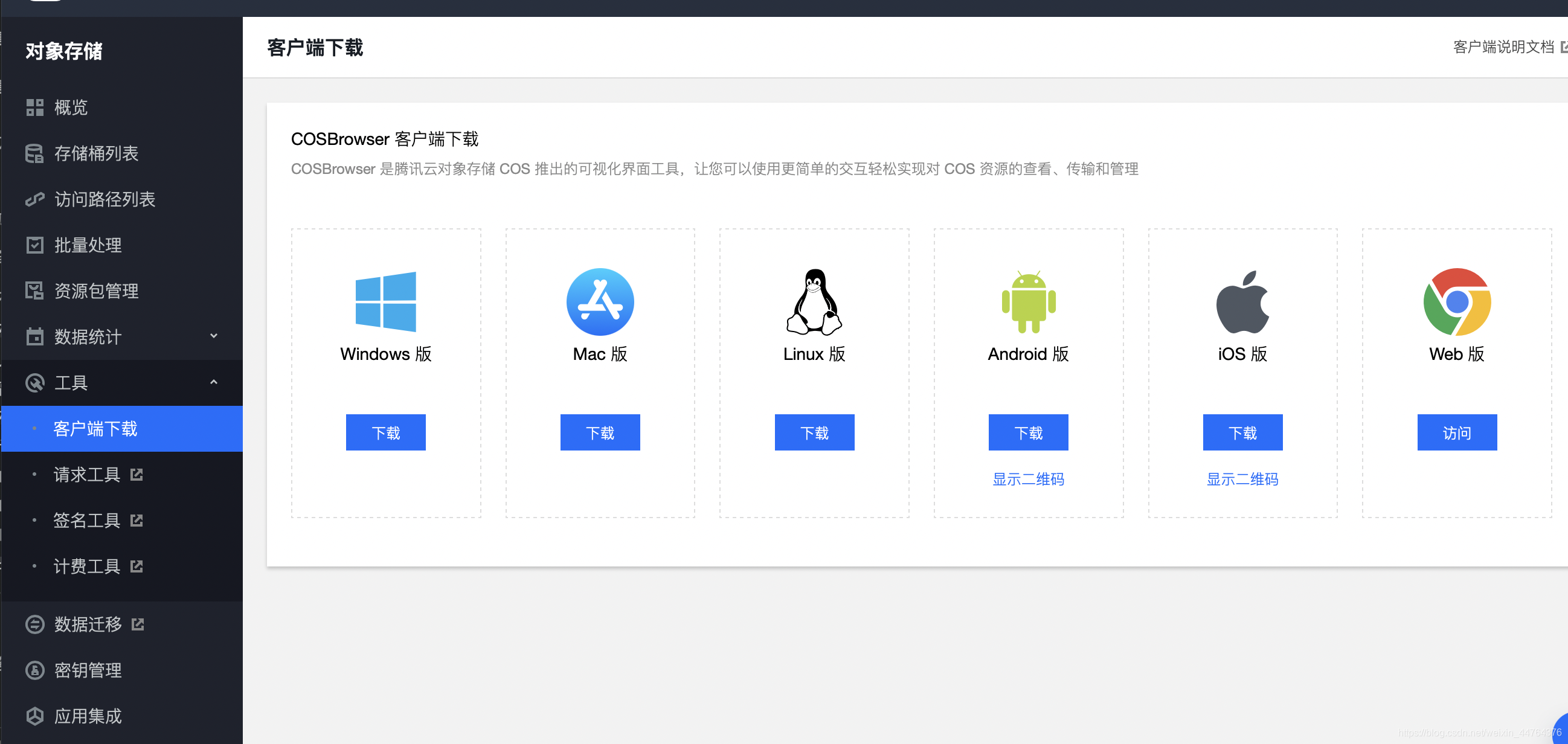The height and width of the screenshot is (744, 1568).
Task: Click the Mac 版 label
Action: pos(600,354)
